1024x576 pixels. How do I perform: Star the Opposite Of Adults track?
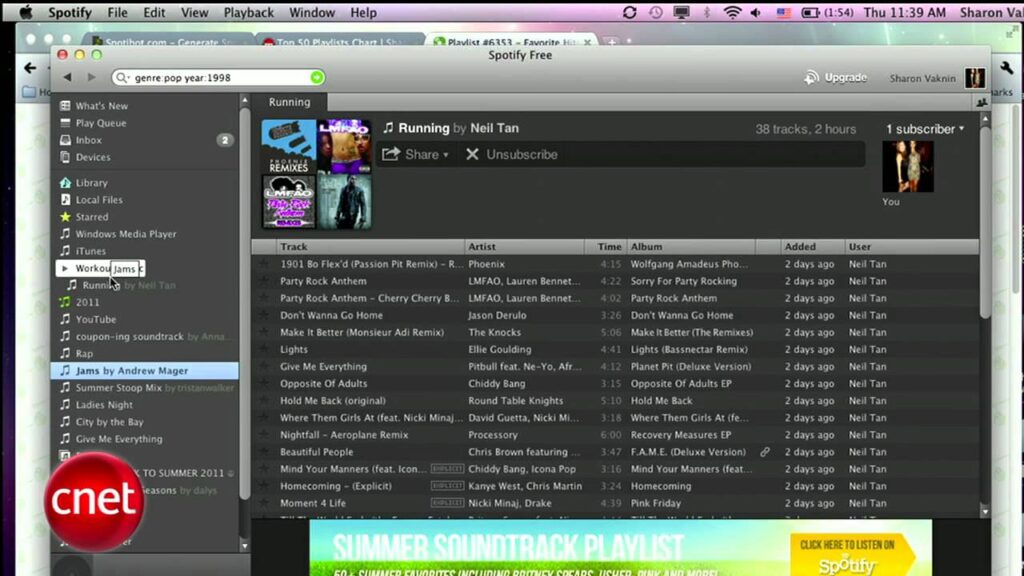264,383
